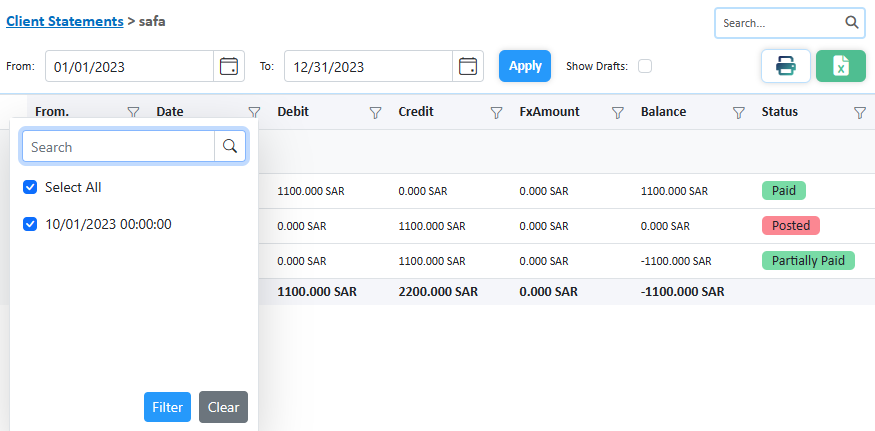Open the Status column filter
Viewport: 875px width, 431px height.
tap(859, 113)
